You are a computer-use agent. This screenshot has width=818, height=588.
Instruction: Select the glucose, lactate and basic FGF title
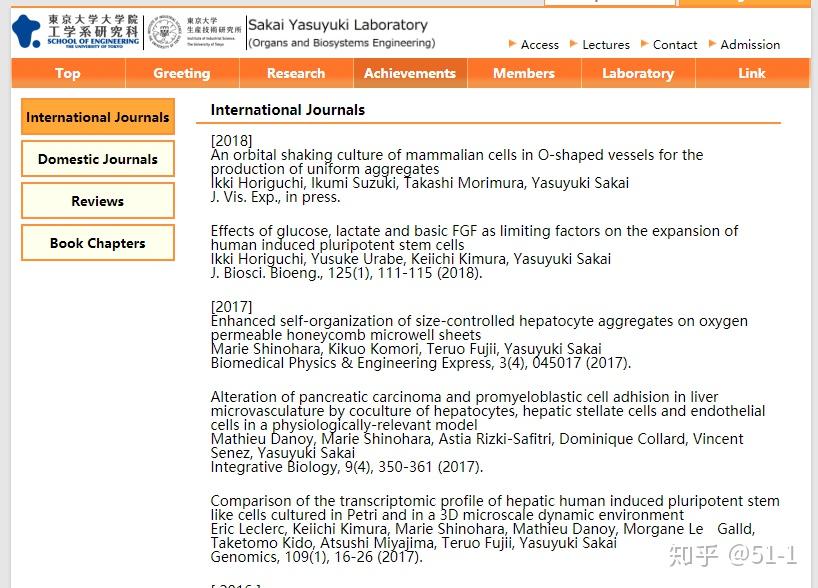coord(474,238)
